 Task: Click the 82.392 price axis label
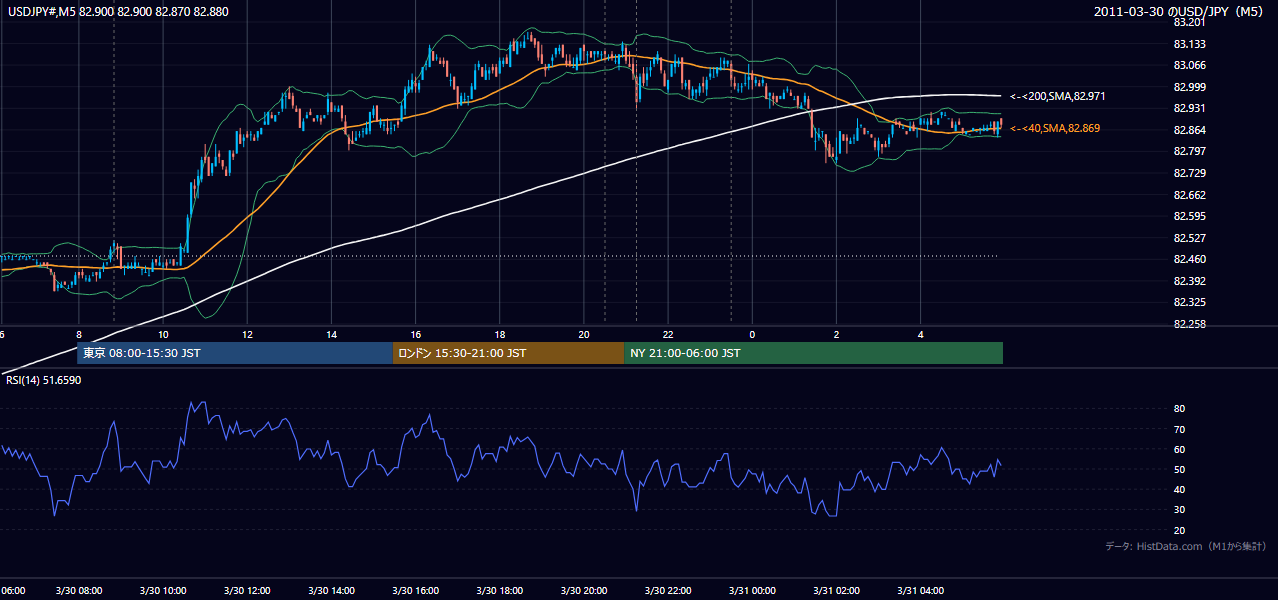click(1188, 281)
